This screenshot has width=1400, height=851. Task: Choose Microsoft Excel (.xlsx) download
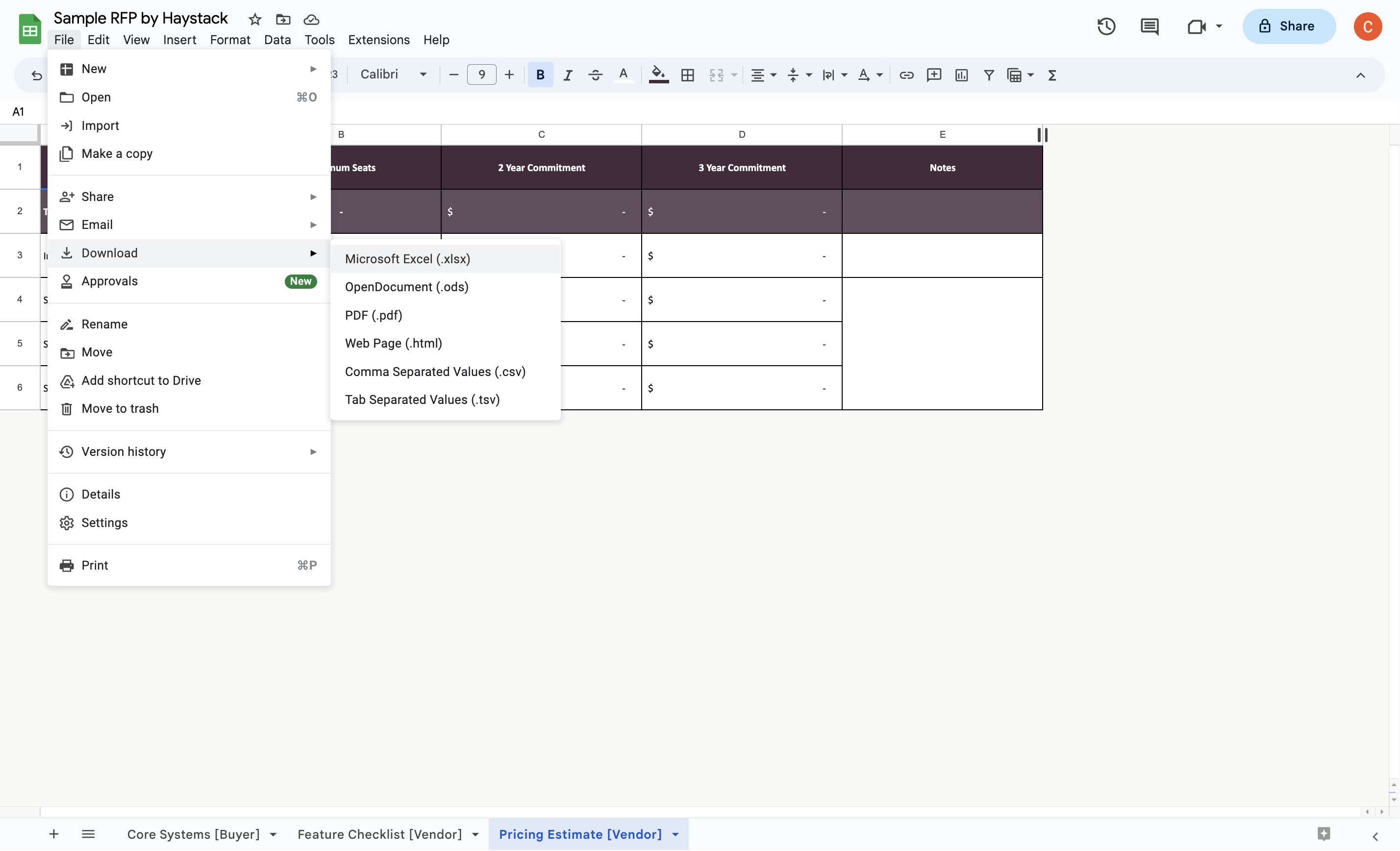point(446,258)
